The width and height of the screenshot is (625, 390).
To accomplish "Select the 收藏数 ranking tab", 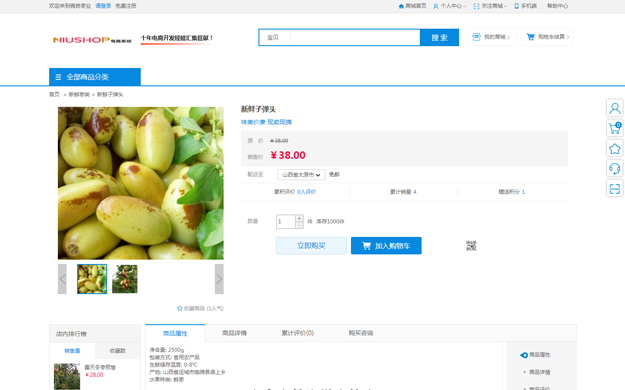I will click(x=118, y=351).
